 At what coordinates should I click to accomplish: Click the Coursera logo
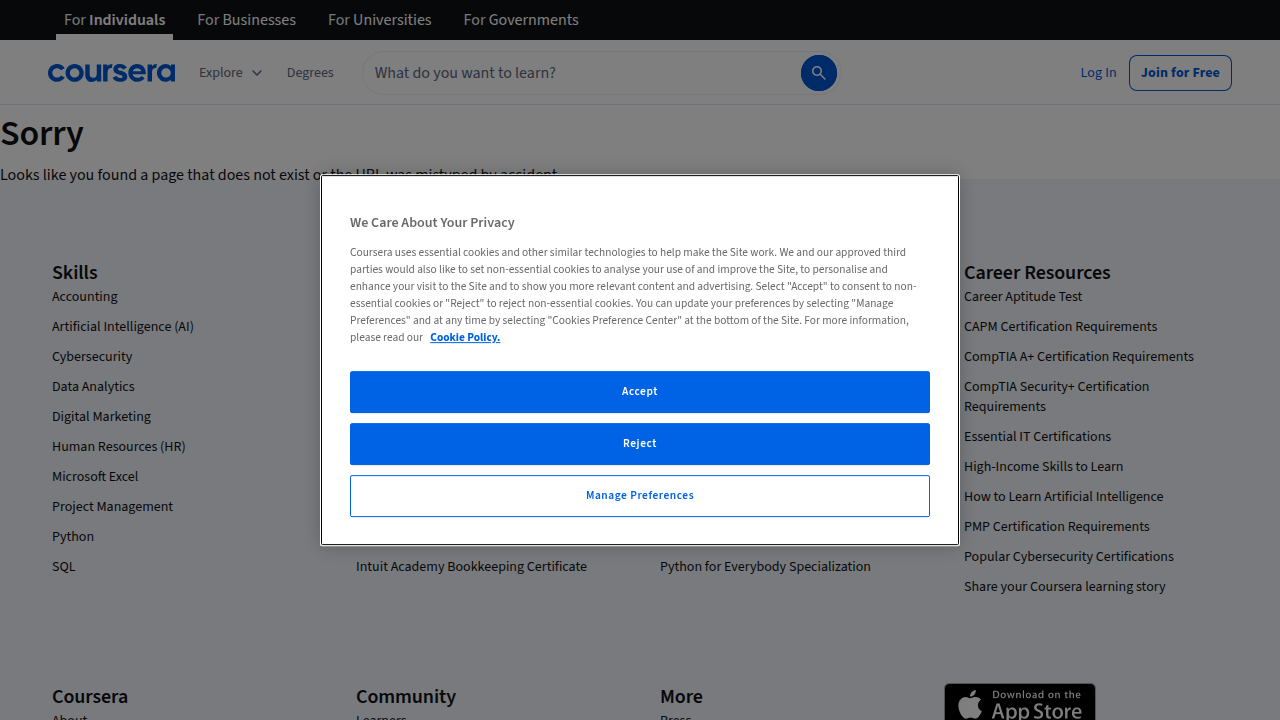[x=111, y=73]
